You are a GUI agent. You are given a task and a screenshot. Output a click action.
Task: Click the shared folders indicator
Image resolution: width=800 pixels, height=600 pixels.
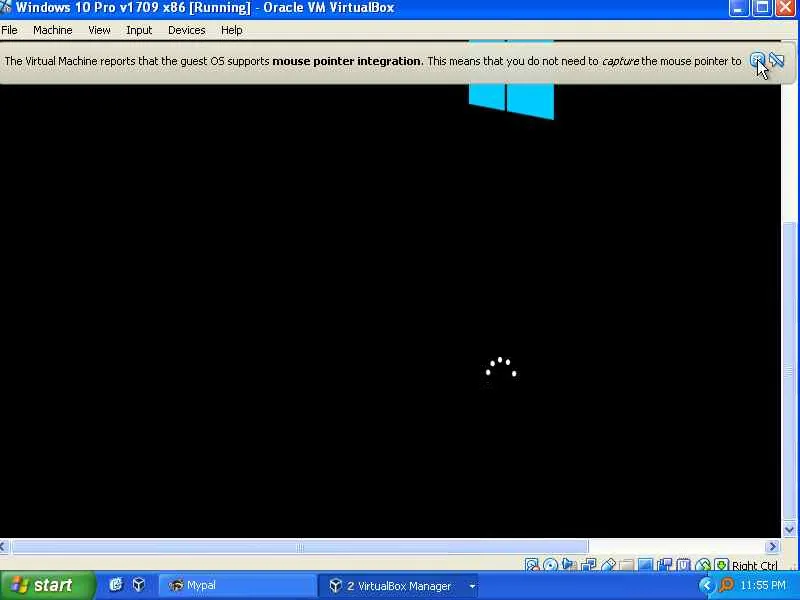(627, 564)
